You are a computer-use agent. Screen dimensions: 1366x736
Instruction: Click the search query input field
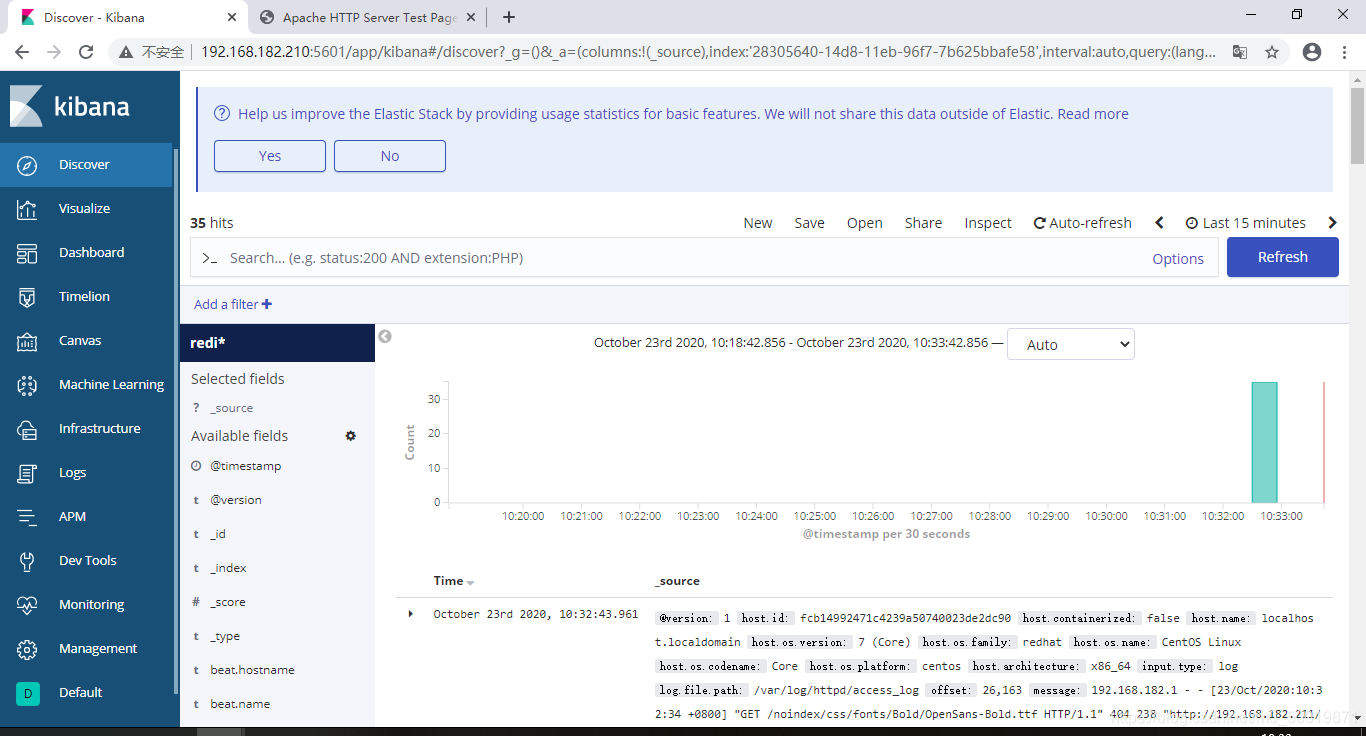pyautogui.click(x=680, y=258)
